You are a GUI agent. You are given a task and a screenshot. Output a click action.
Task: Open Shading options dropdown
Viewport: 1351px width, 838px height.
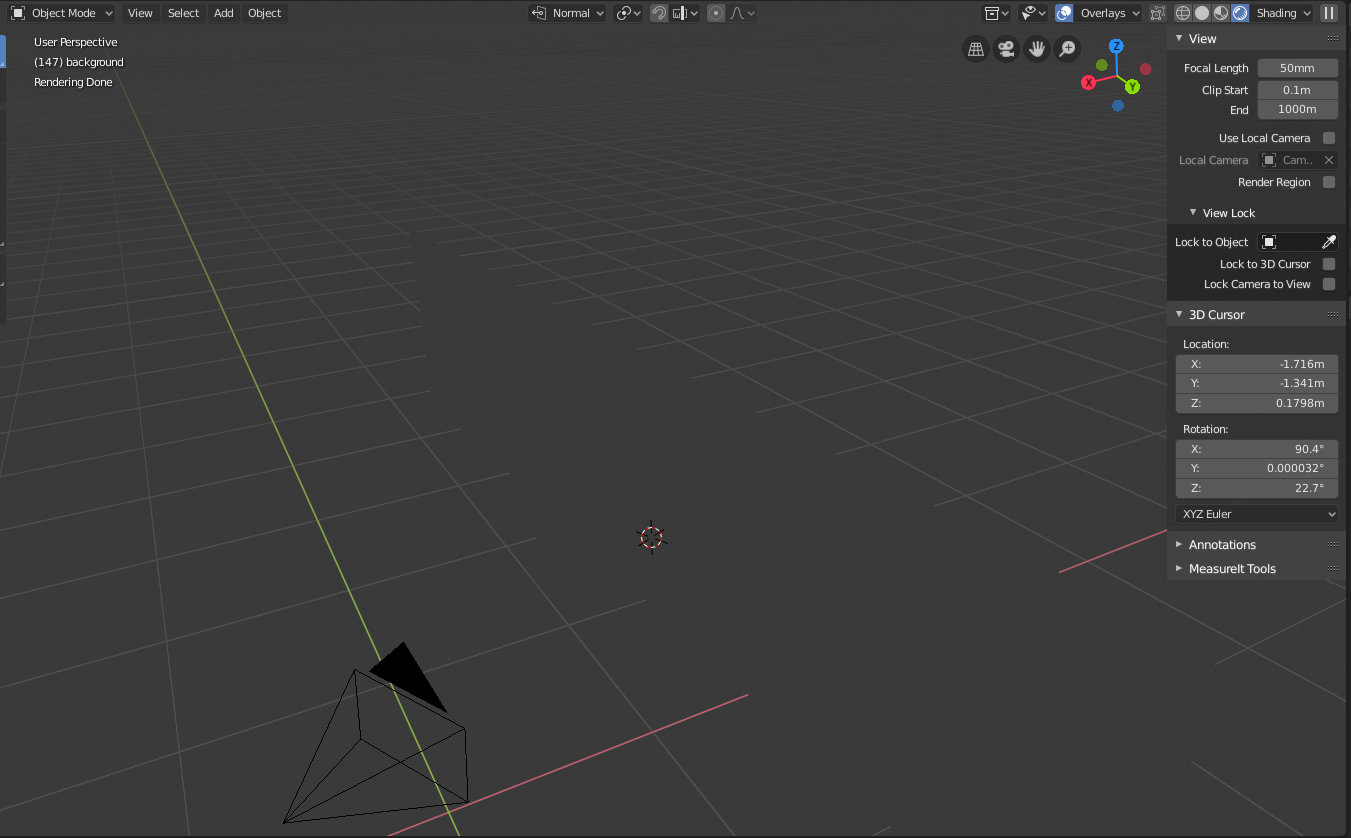point(1284,13)
